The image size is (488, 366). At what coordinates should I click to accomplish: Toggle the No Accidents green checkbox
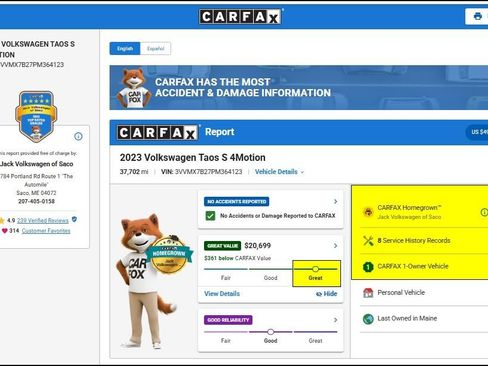[210, 216]
